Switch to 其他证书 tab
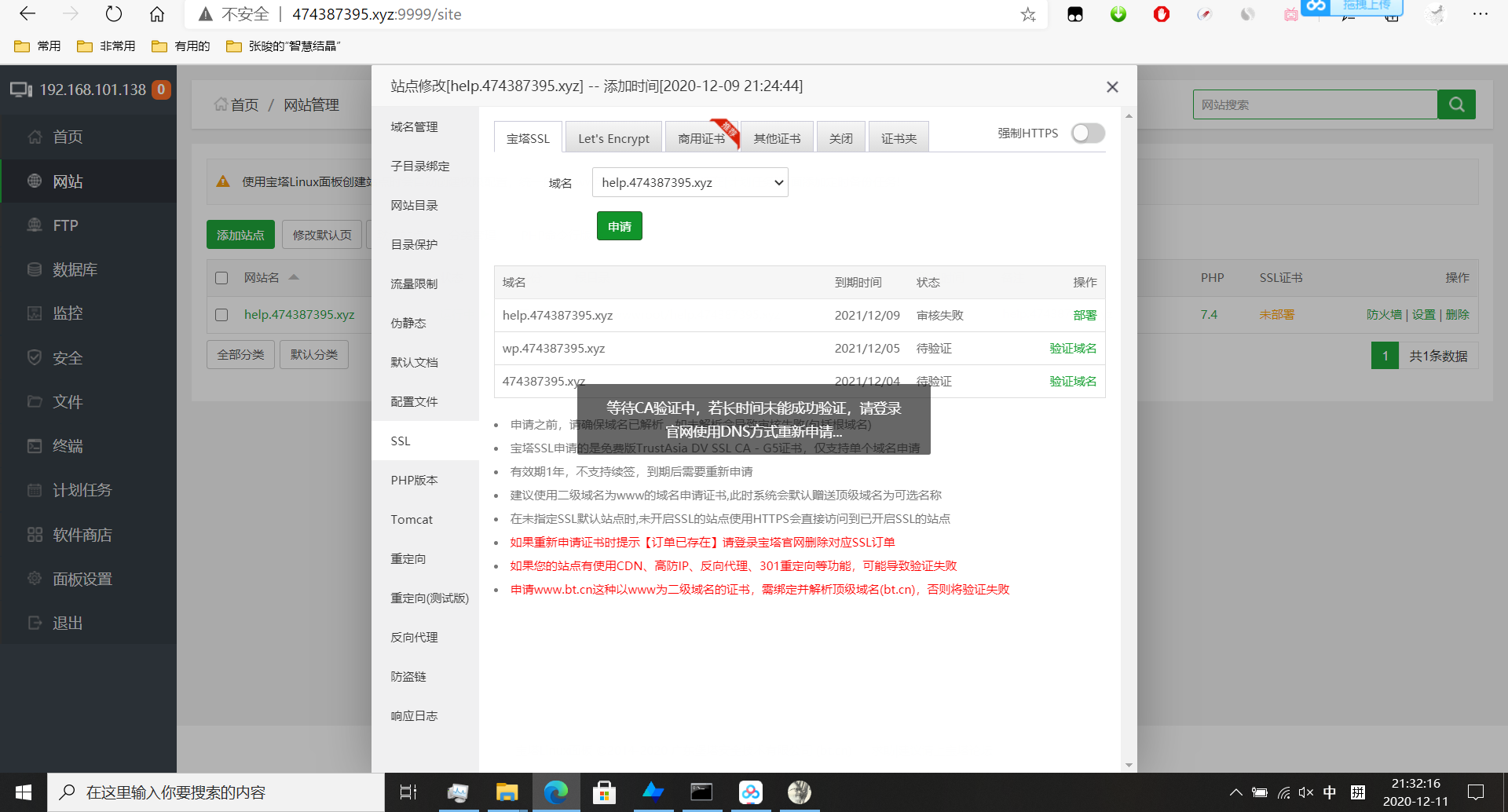 pos(778,138)
